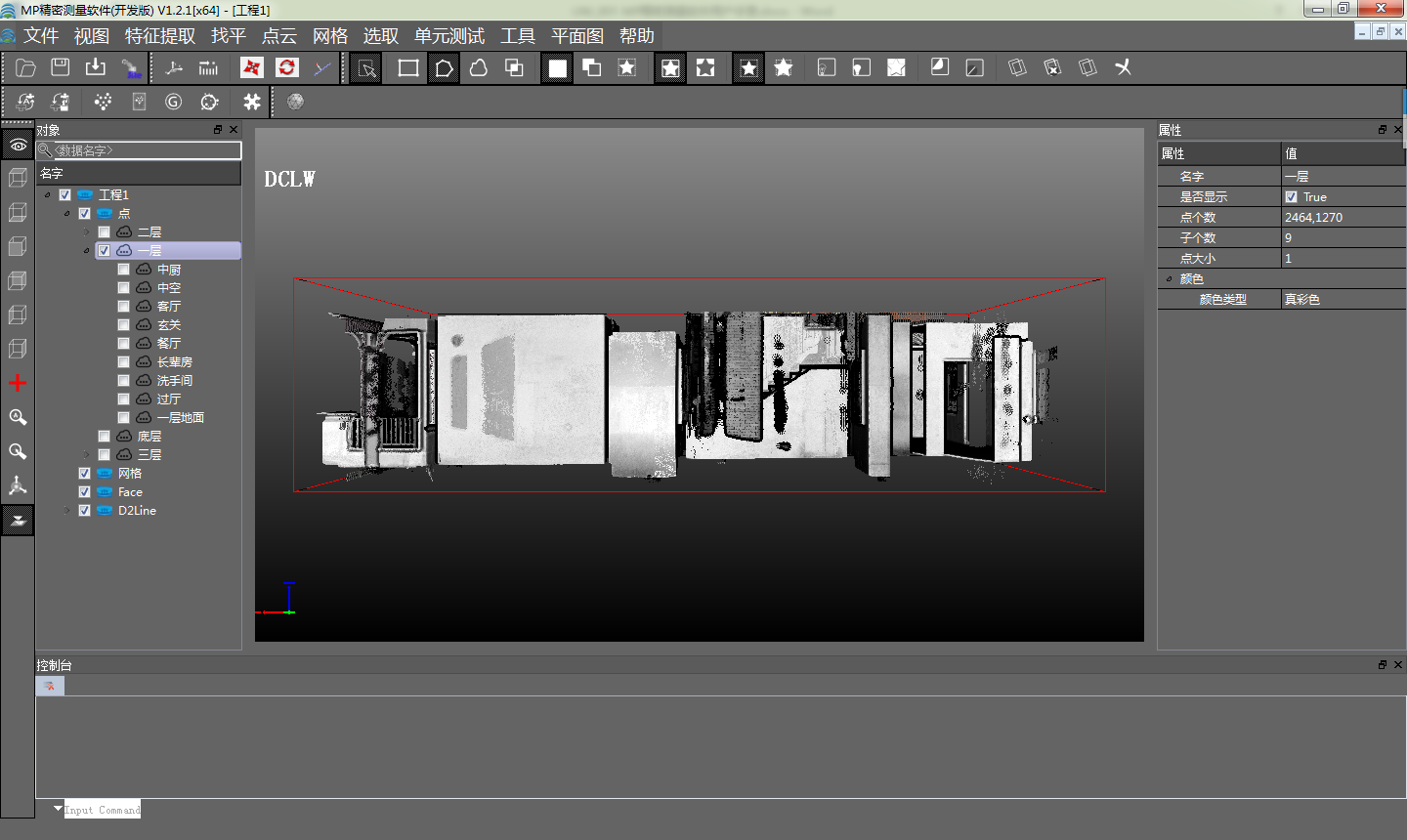This screenshot has width=1407, height=840.
Task: Click the sphere mesh icon in toolbar
Action: point(295,102)
